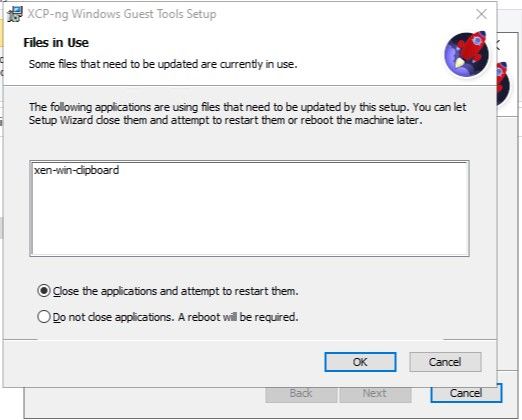Close the Files in Use dialog with X

tap(481, 14)
